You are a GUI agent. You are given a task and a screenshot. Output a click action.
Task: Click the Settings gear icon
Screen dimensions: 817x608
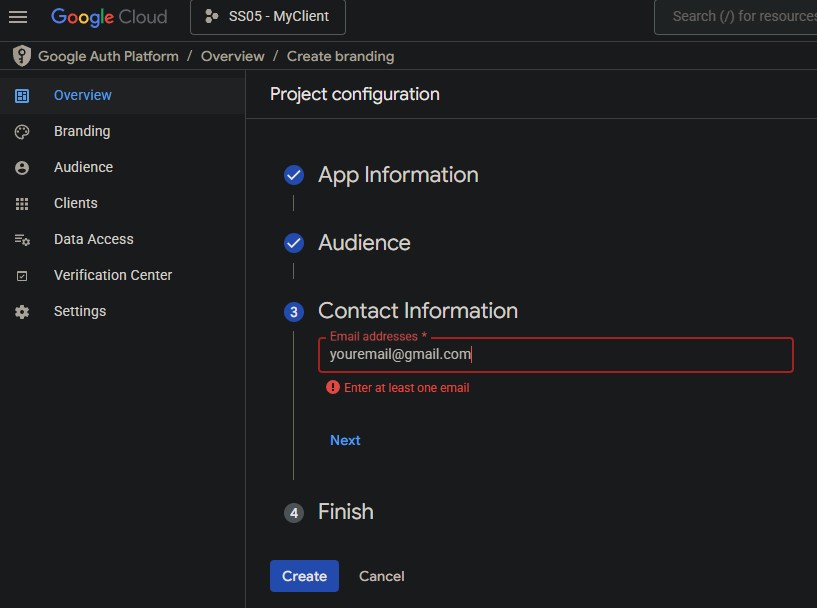[22, 312]
